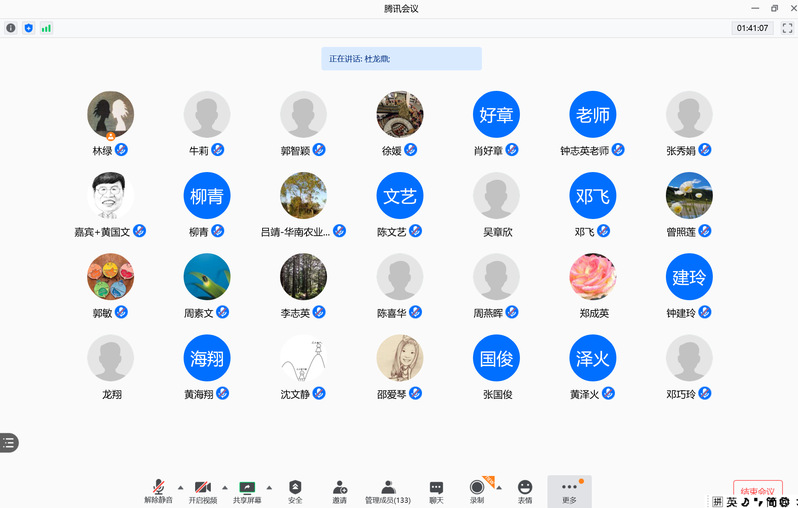The width and height of the screenshot is (798, 508).
Task: Open the 聊天 chat panel
Action: point(436,487)
